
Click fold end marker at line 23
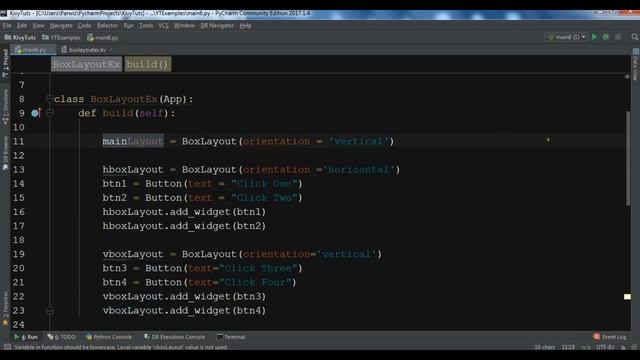(x=49, y=311)
